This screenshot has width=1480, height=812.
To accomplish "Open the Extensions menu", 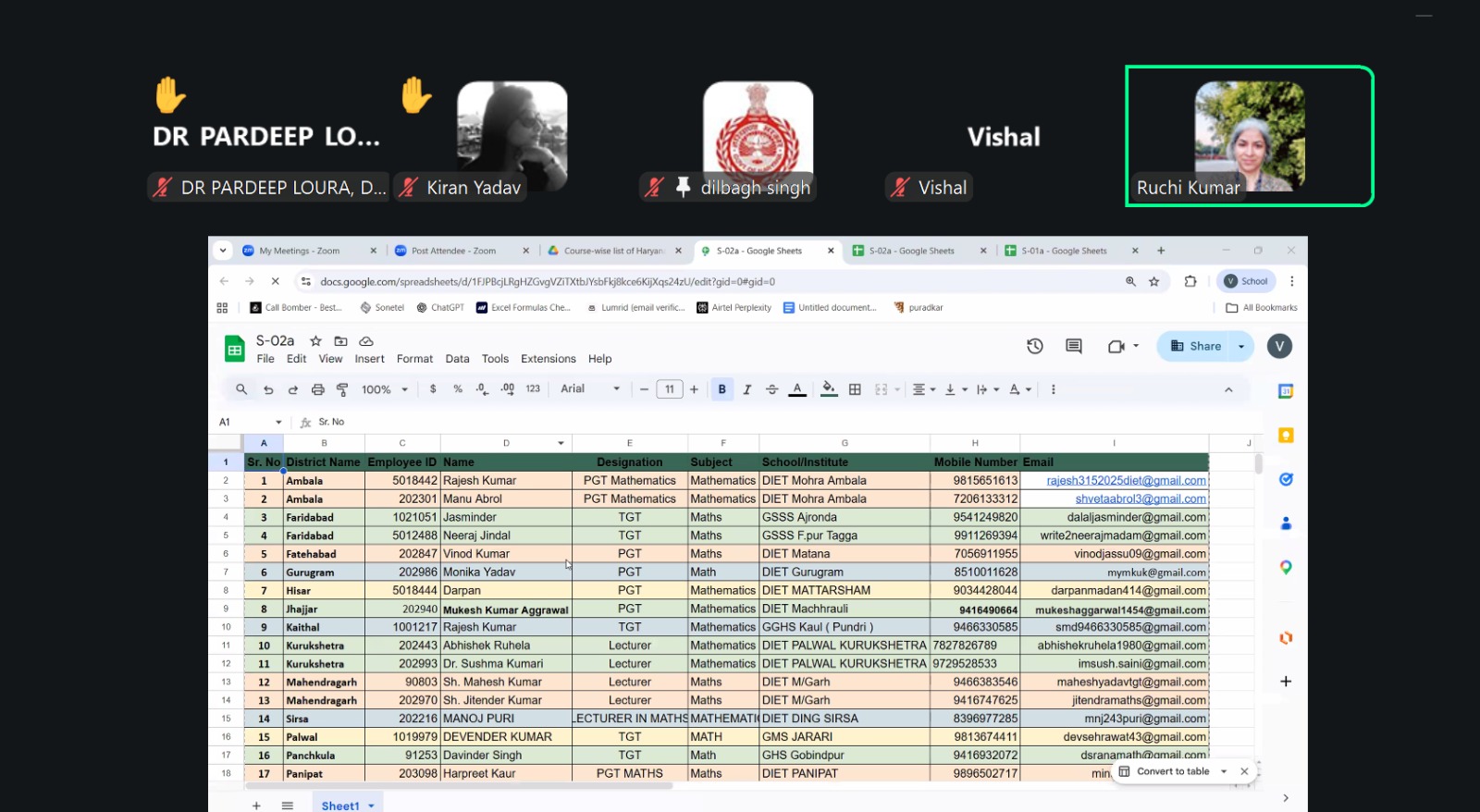I will (548, 359).
